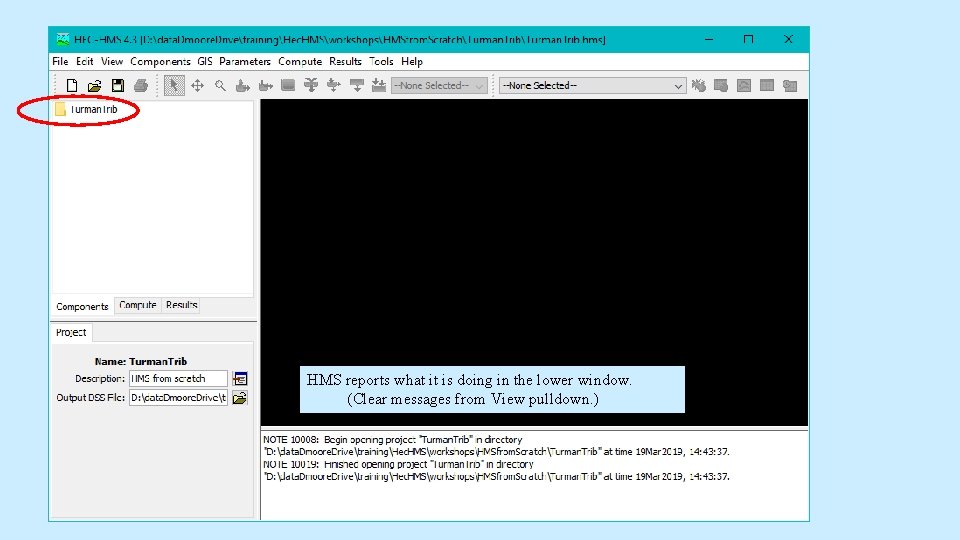Click the Description input field
This screenshot has width=960, height=540.
pyautogui.click(x=178, y=379)
